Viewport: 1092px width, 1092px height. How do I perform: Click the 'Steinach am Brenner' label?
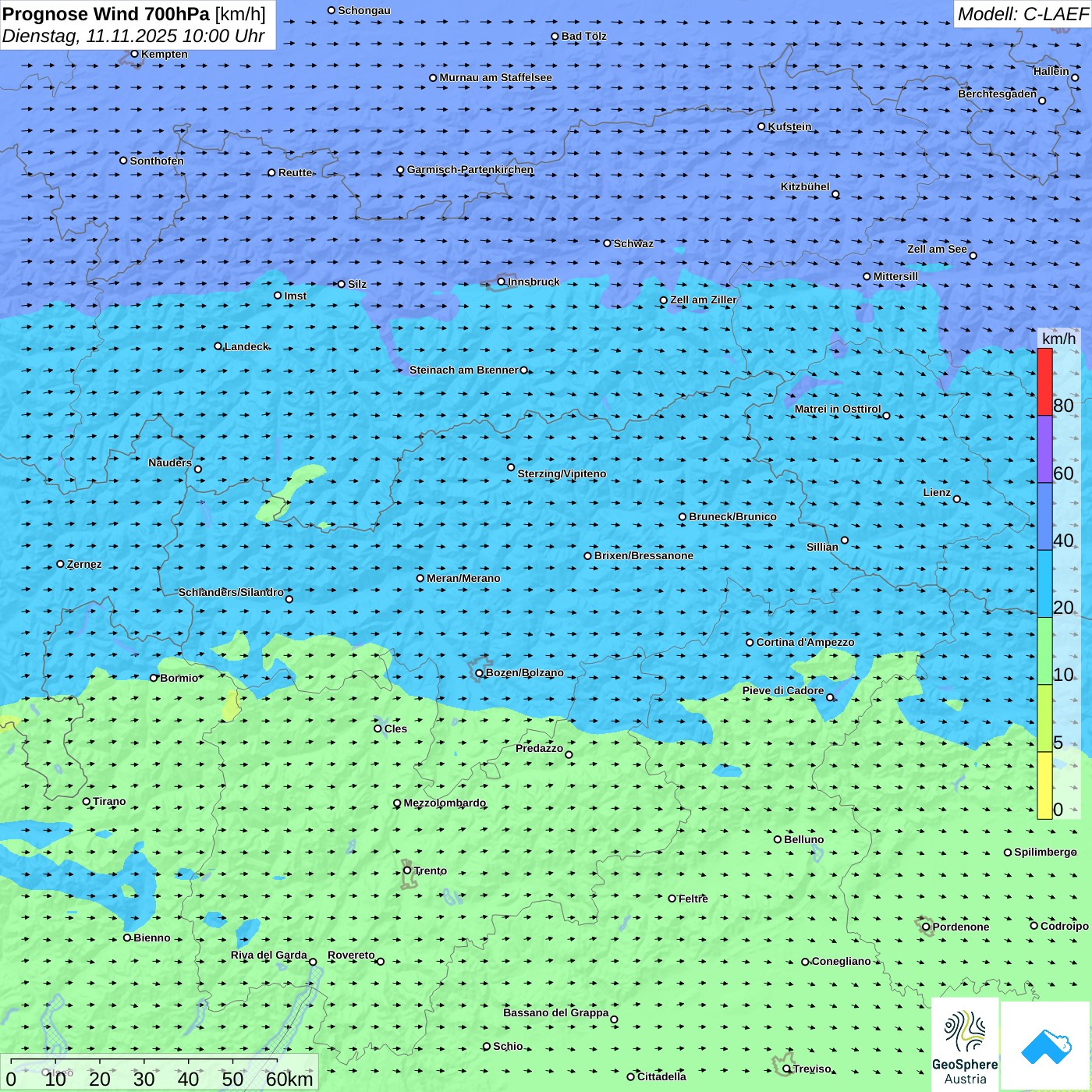(x=464, y=370)
